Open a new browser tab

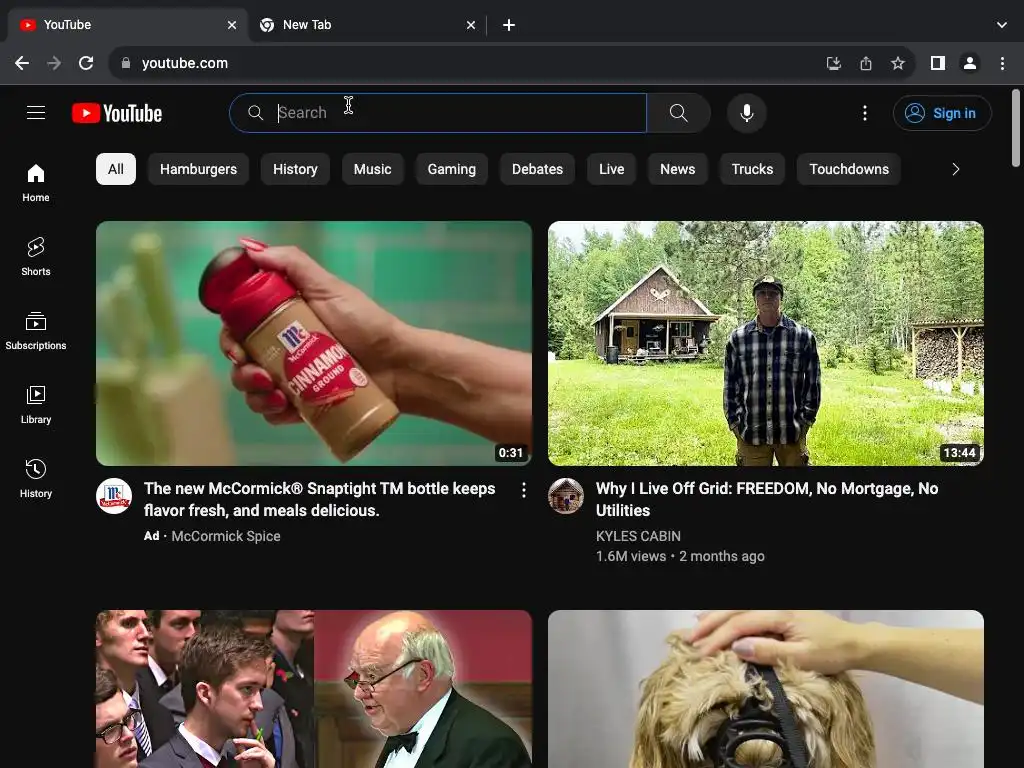[x=509, y=25]
